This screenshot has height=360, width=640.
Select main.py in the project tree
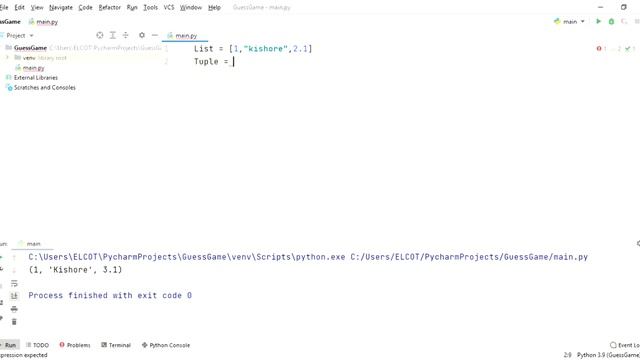point(29,68)
